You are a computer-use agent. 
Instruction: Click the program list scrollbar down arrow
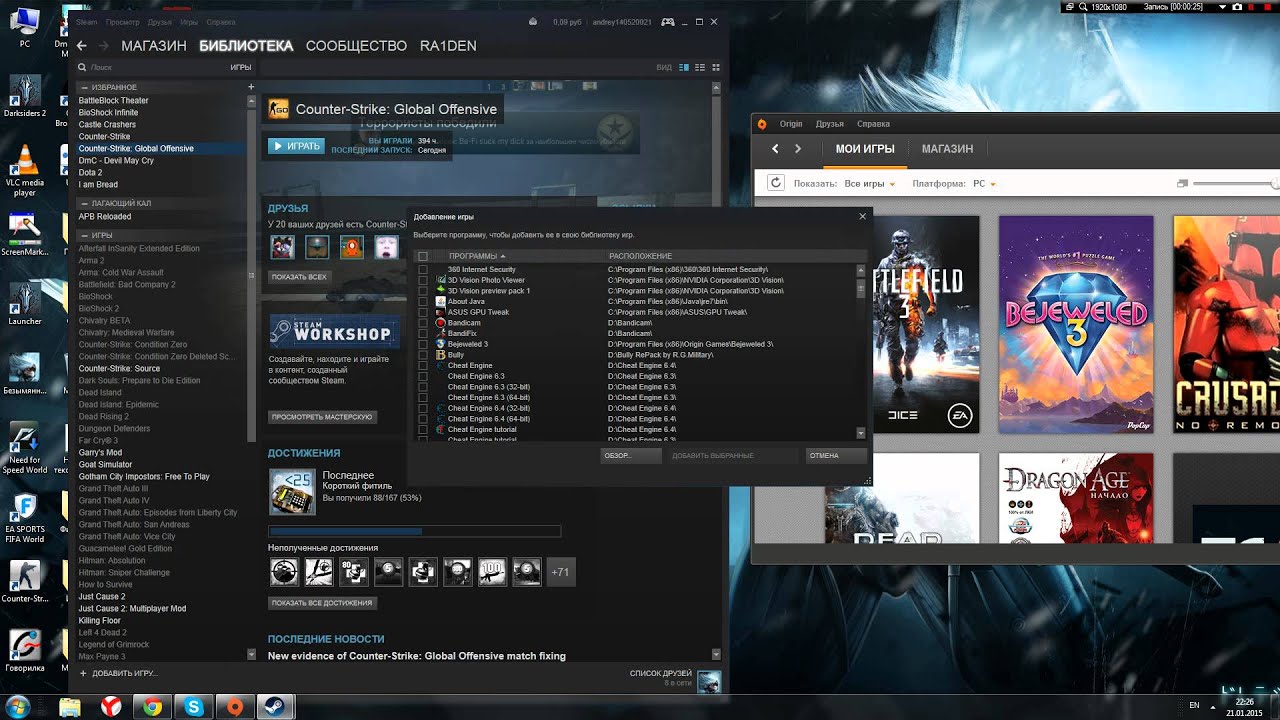(861, 433)
